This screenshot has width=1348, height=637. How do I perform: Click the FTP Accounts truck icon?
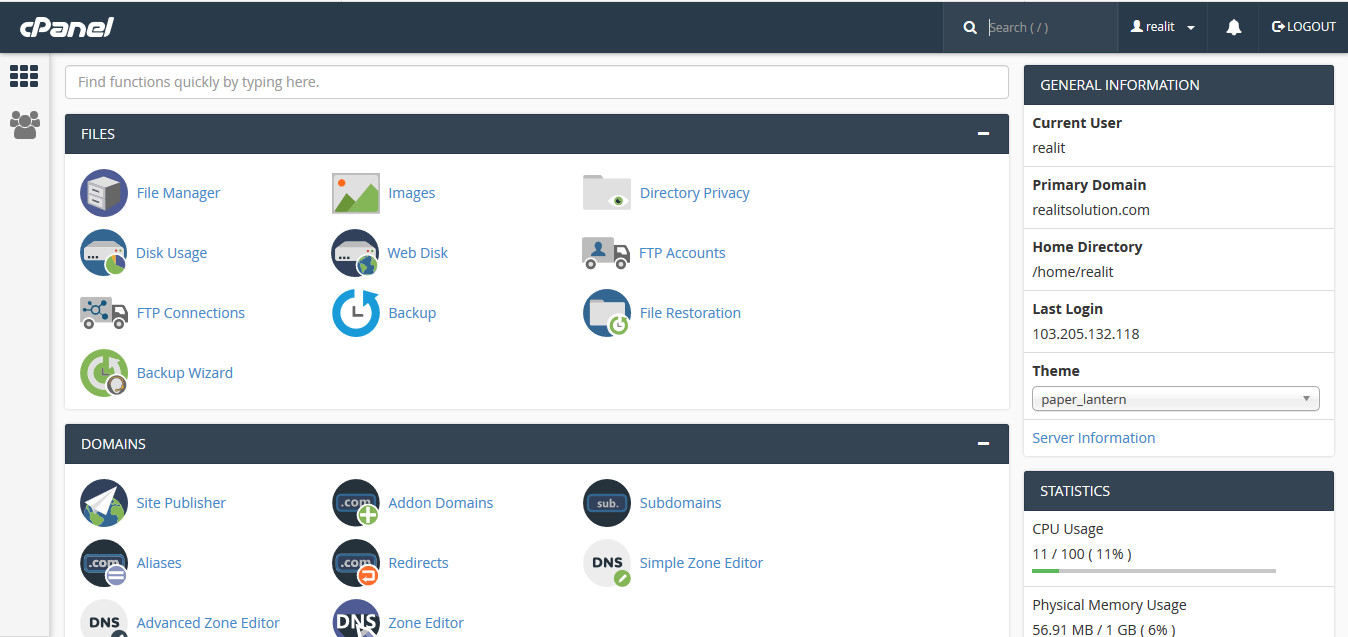coord(606,253)
